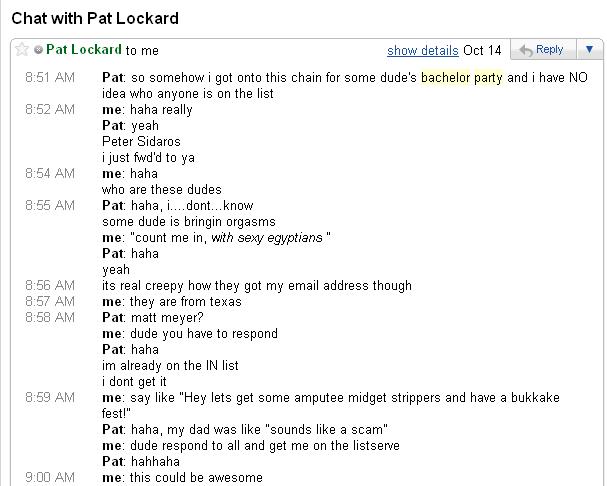
Task: Click the 9:00 AM timestamp
Action: tap(49, 478)
